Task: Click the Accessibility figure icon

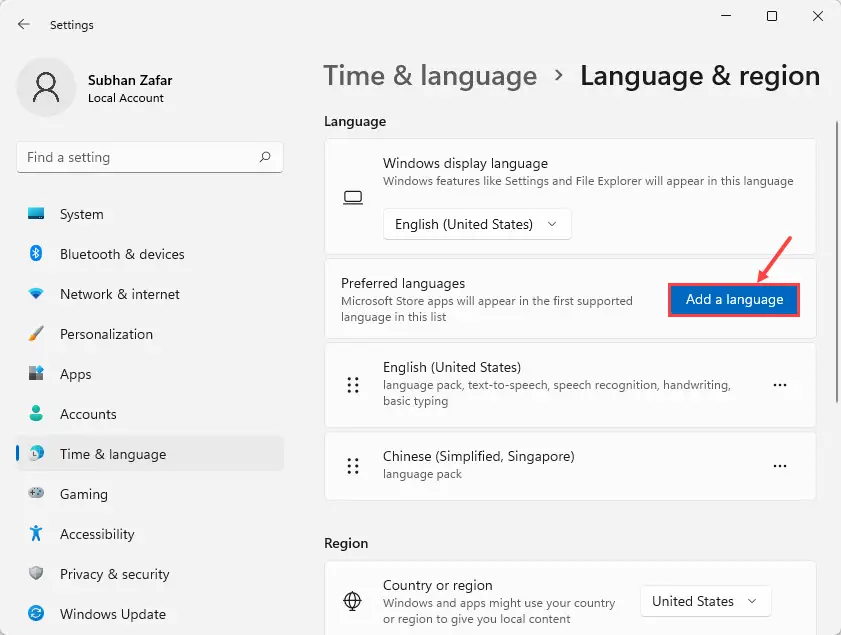Action: (x=36, y=533)
